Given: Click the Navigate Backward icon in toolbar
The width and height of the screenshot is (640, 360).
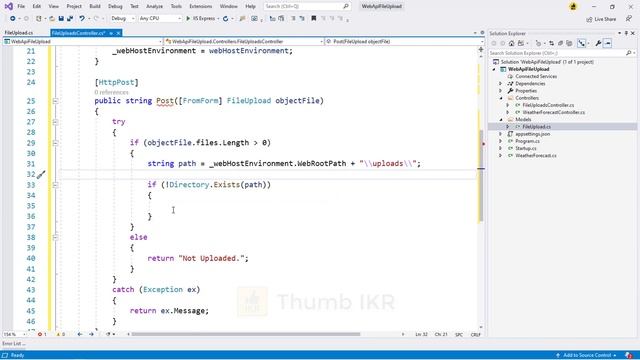Looking at the screenshot, I should 13,18.
